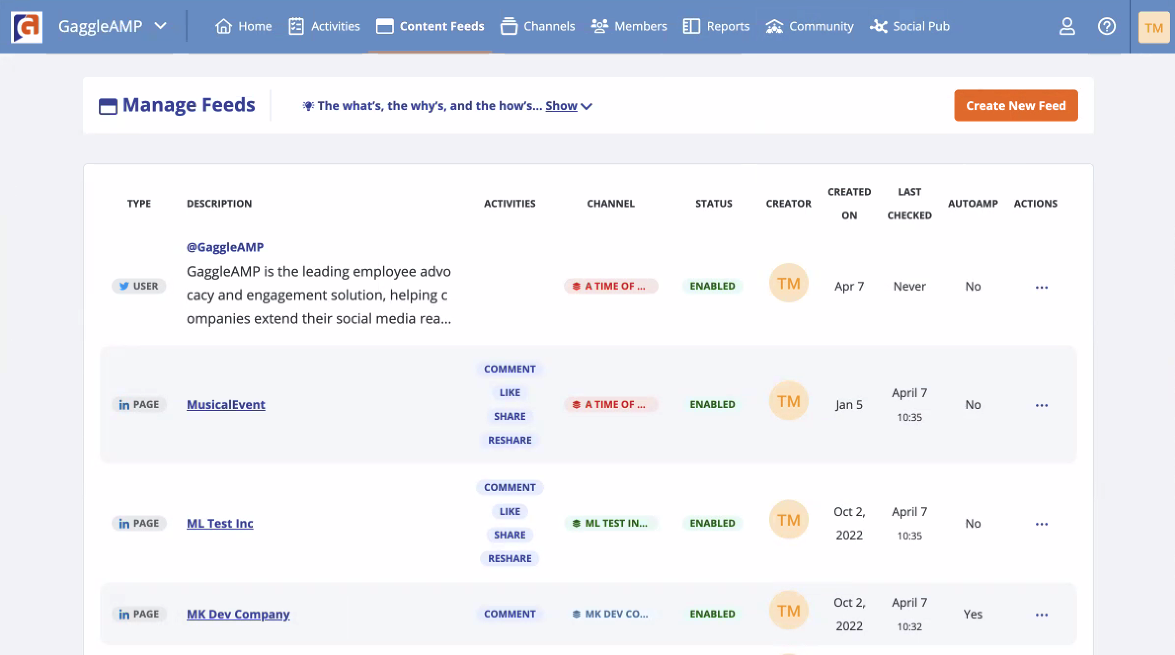The image size is (1175, 655).
Task: Click the Manage Feeds heading icon
Action: (x=108, y=106)
